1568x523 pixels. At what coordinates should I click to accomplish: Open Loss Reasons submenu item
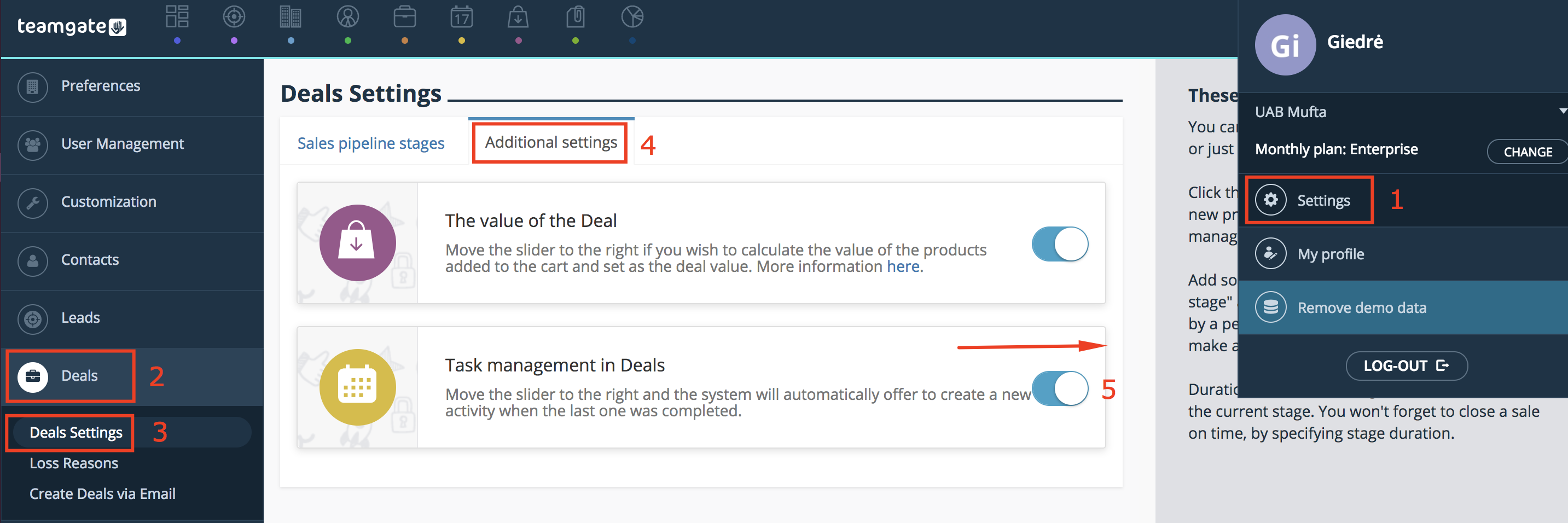pyautogui.click(x=74, y=463)
